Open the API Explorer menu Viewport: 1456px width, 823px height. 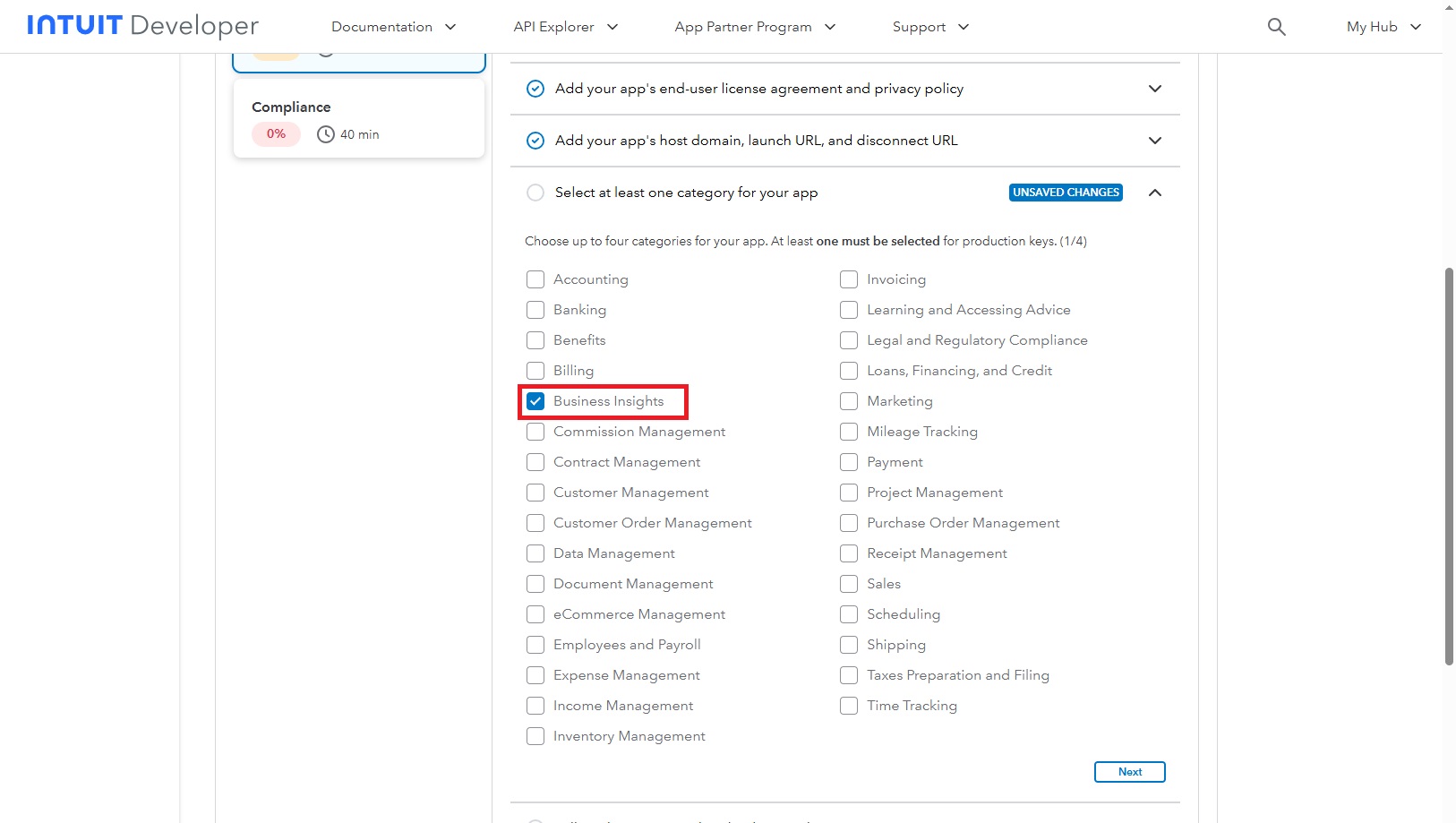565,27
